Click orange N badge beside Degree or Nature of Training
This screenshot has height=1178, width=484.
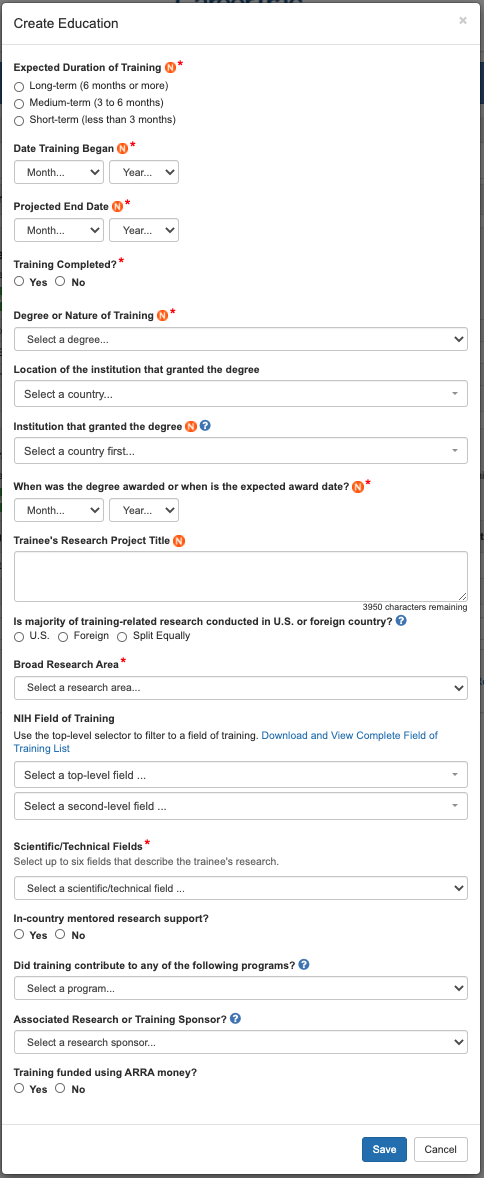tap(162, 316)
